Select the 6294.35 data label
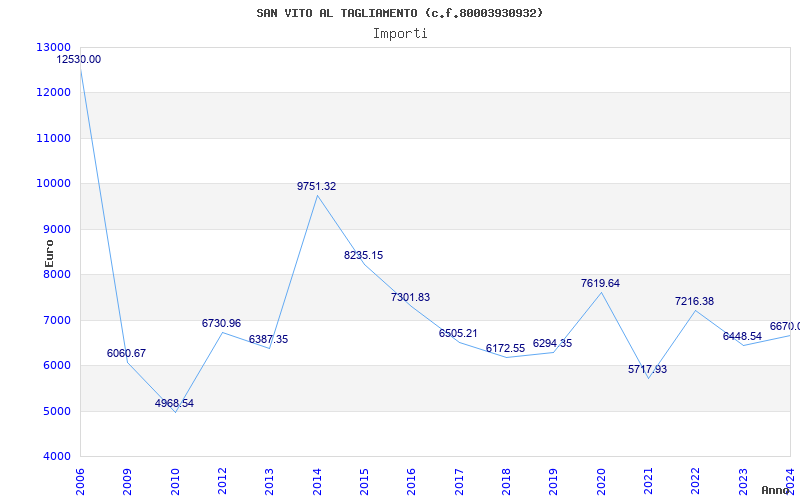Viewport: 800px width, 500px height. [553, 343]
